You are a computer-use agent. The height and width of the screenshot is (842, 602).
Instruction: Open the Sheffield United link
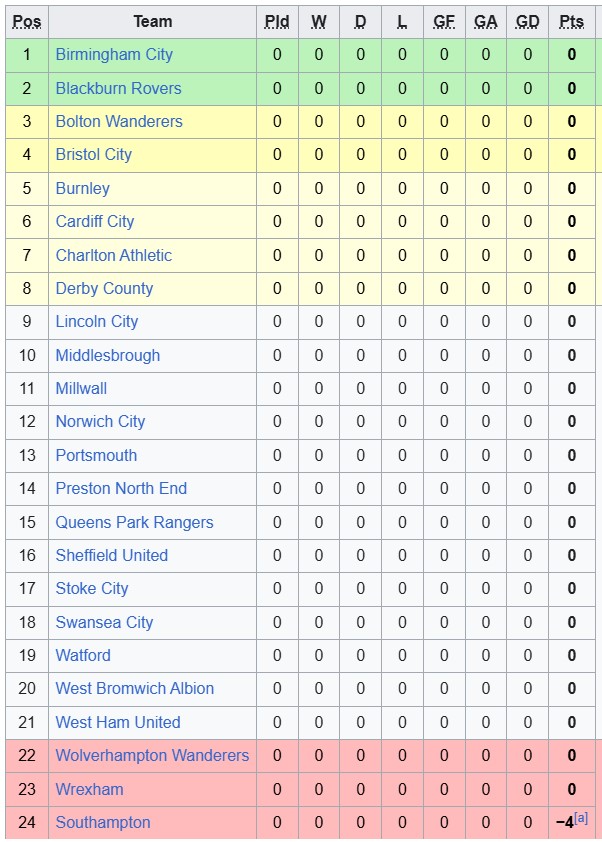(x=112, y=555)
